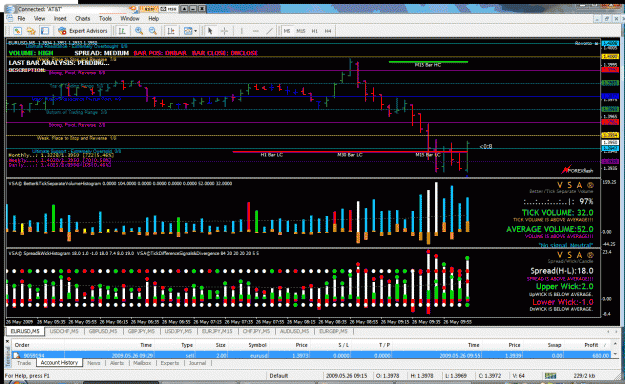625x384 pixels.
Task: Open the Insert menu
Action: (60, 19)
